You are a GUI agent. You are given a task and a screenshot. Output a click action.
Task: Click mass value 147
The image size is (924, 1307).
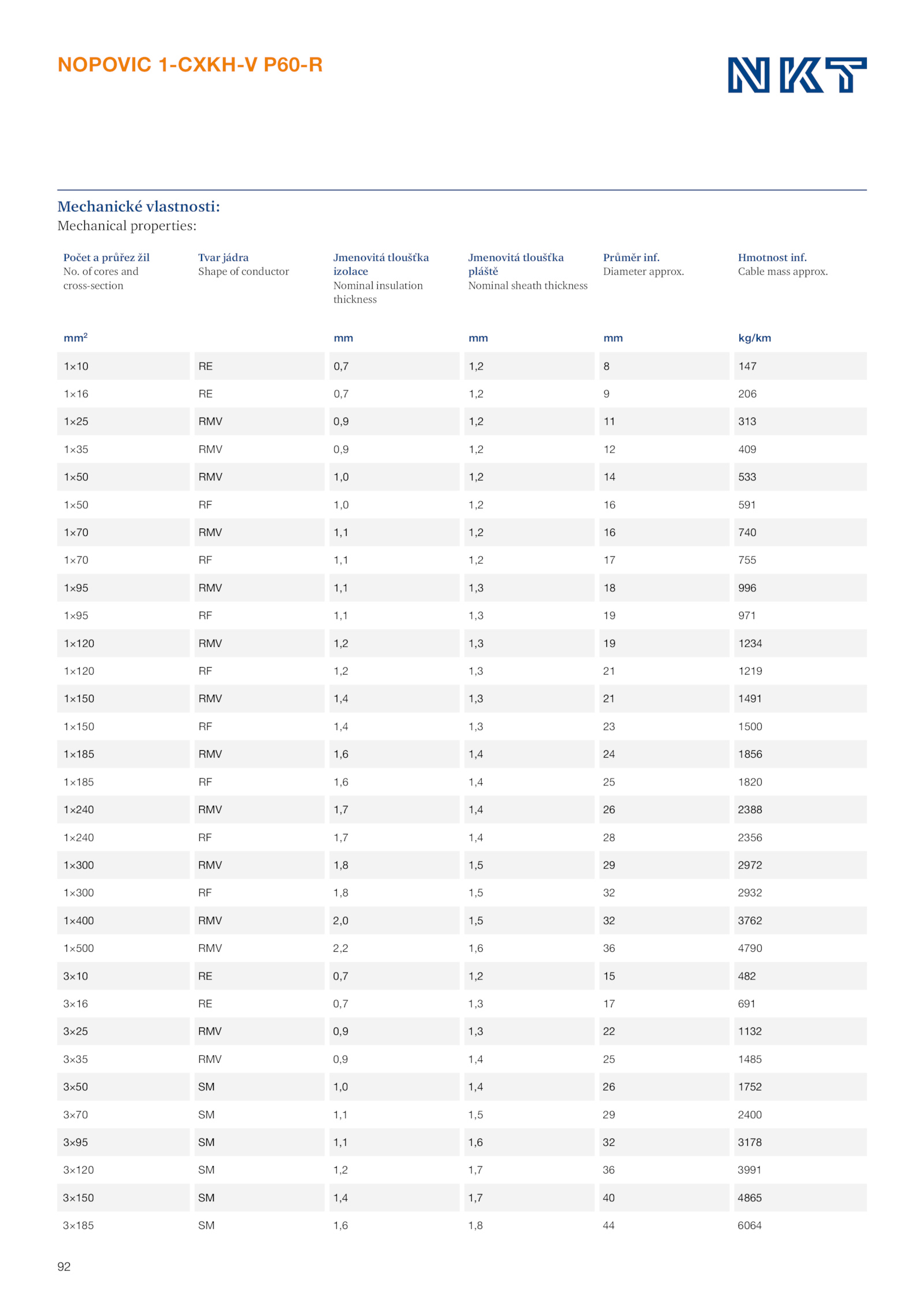tap(747, 366)
